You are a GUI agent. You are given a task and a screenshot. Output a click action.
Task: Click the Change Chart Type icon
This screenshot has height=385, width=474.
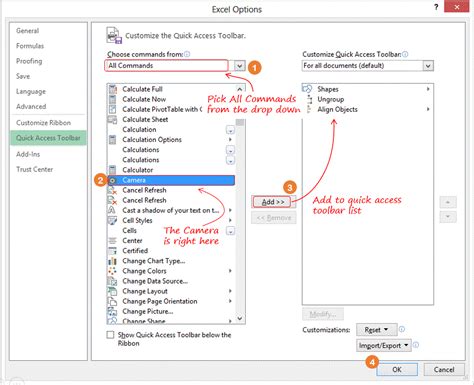point(113,261)
